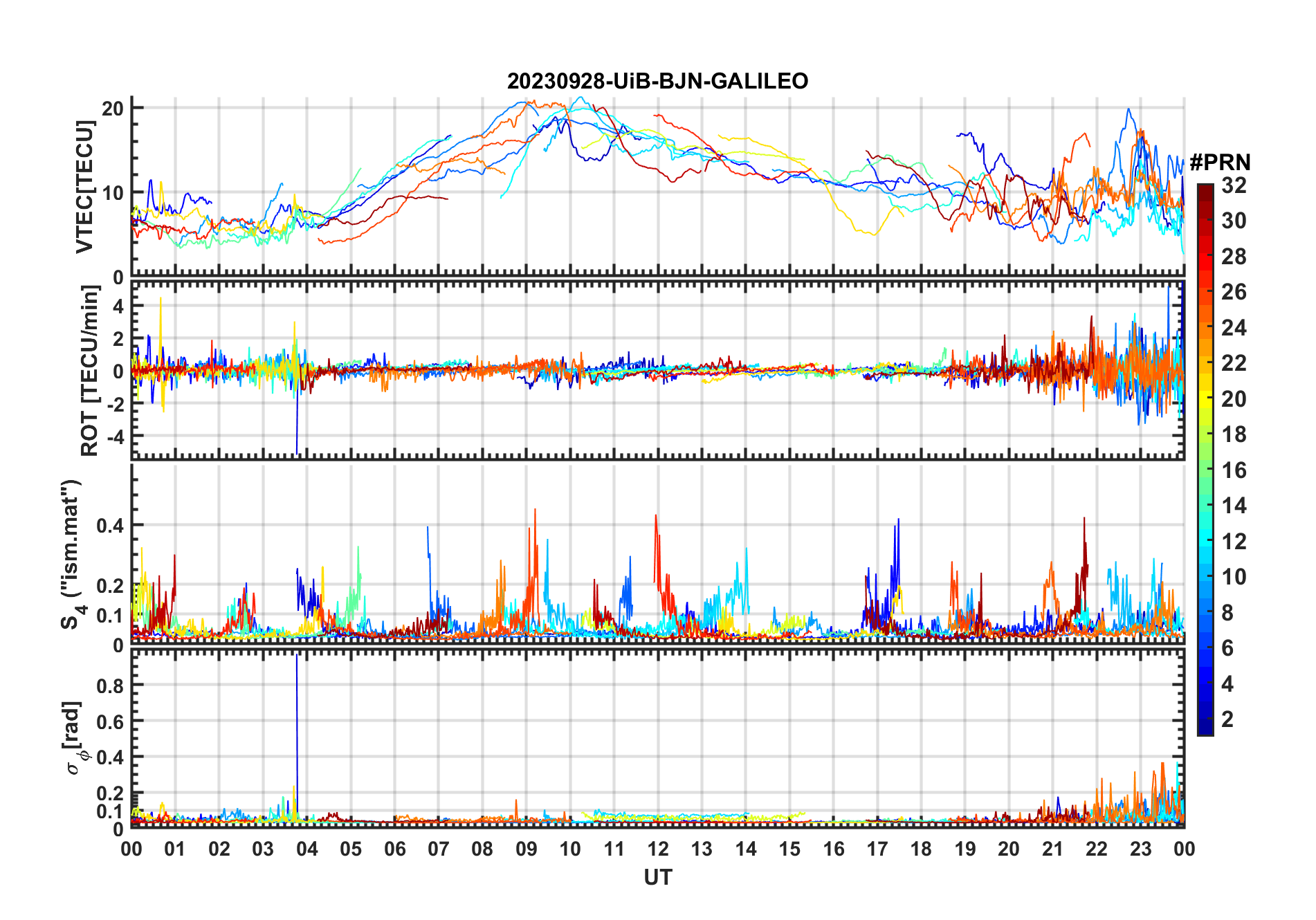
Task: Select the VTEC[TECU] y-axis label
Action: (x=84, y=187)
